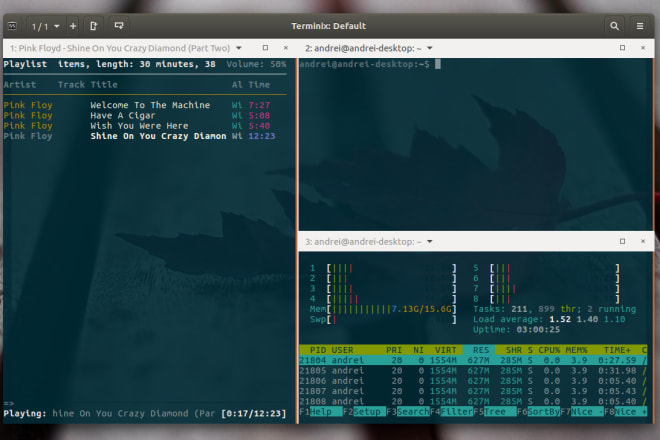This screenshot has width=660, height=440.
Task: Click the Artist column header in playlist
Action: pos(20,85)
